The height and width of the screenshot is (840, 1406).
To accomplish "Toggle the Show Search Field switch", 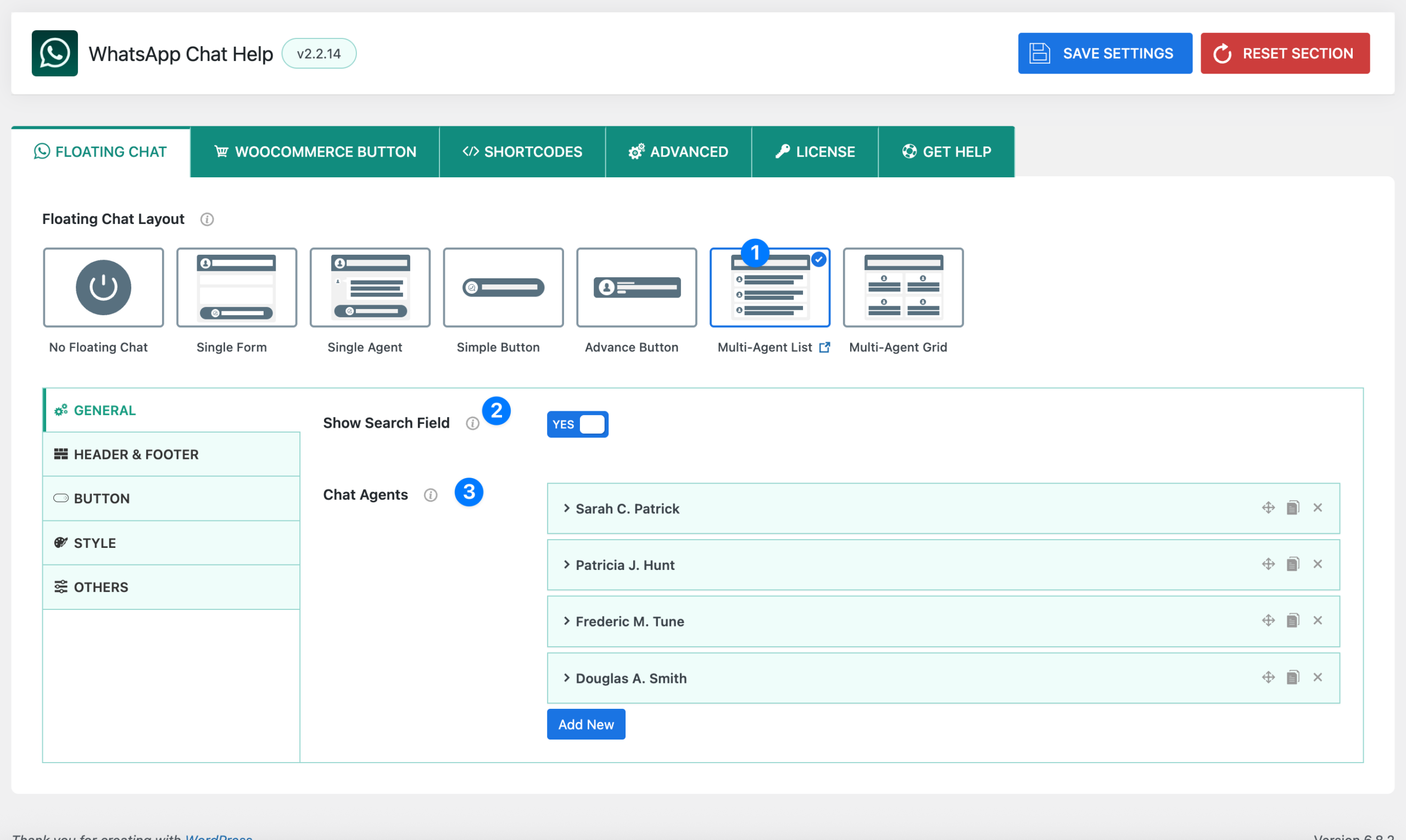I will point(577,424).
